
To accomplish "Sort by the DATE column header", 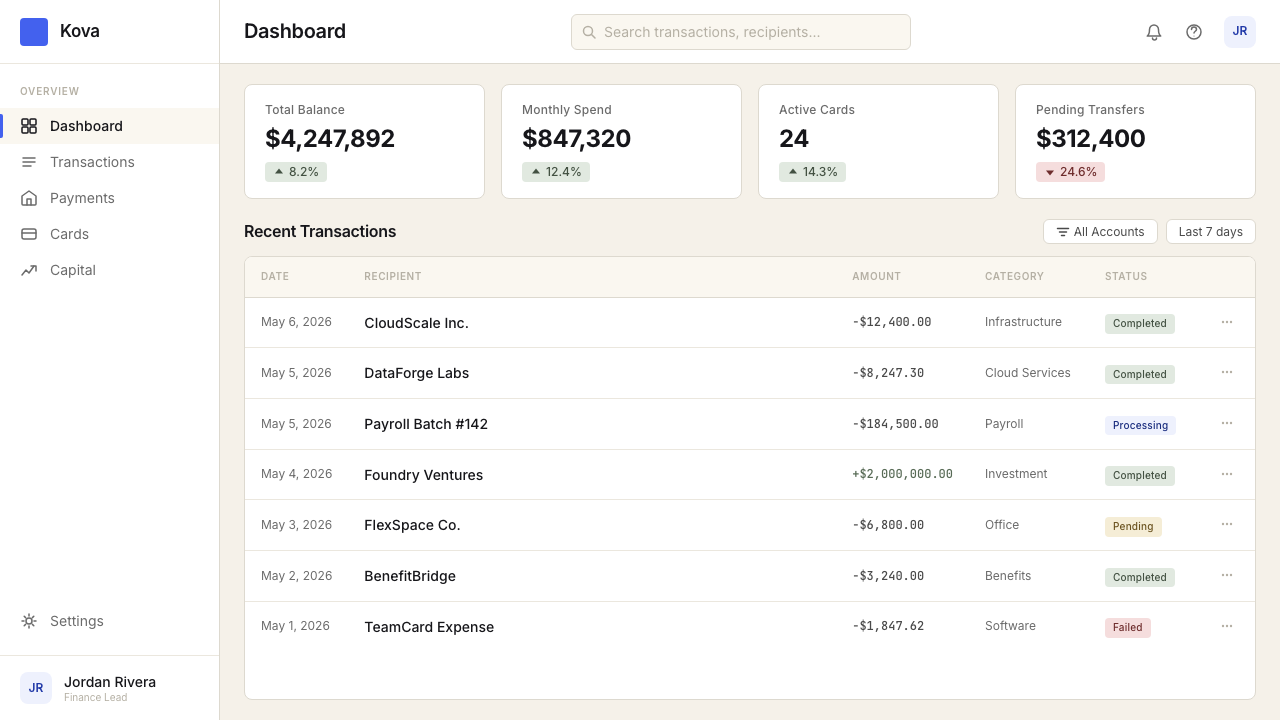I will click(x=275, y=276).
